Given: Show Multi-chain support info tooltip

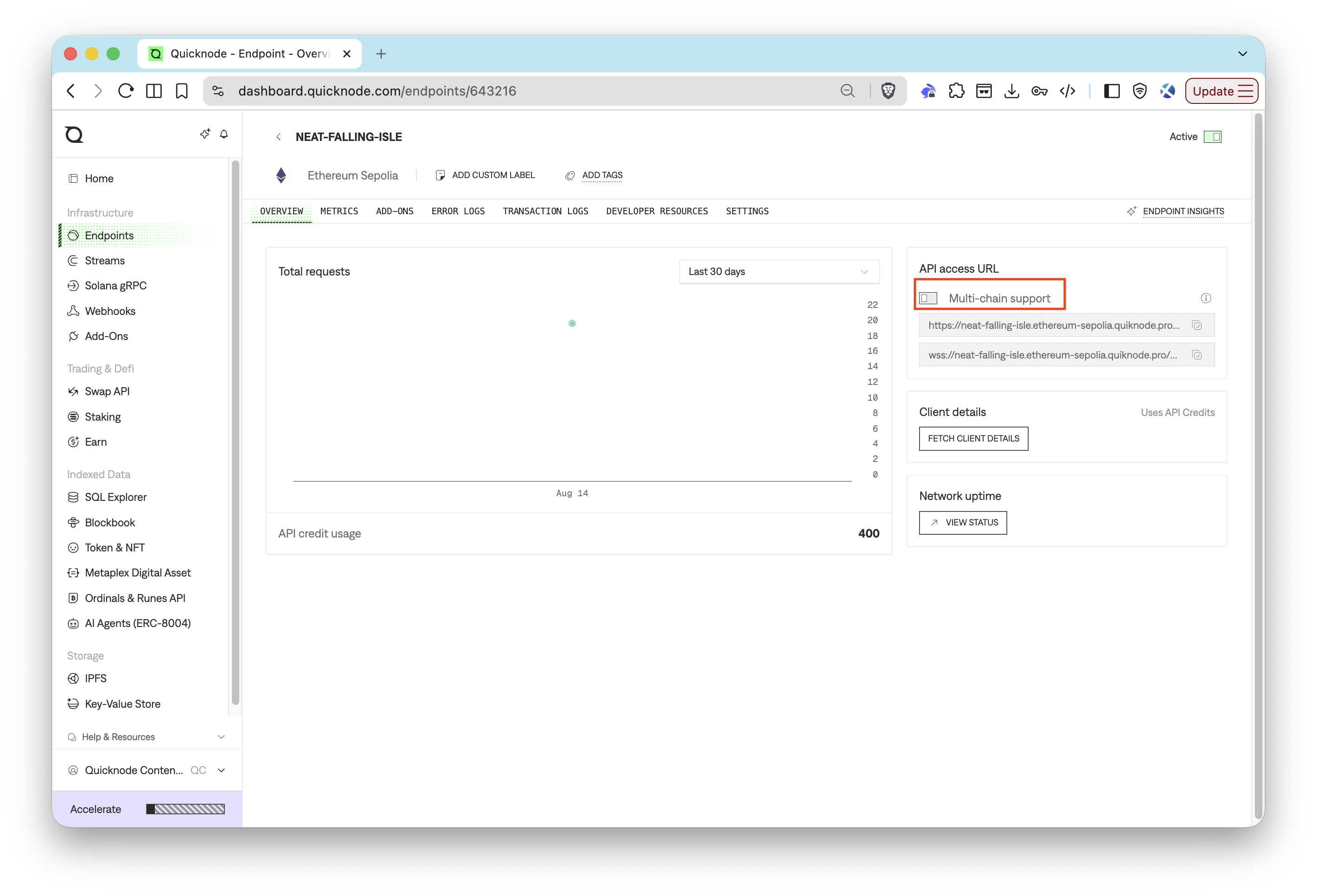Looking at the screenshot, I should pos(1205,298).
